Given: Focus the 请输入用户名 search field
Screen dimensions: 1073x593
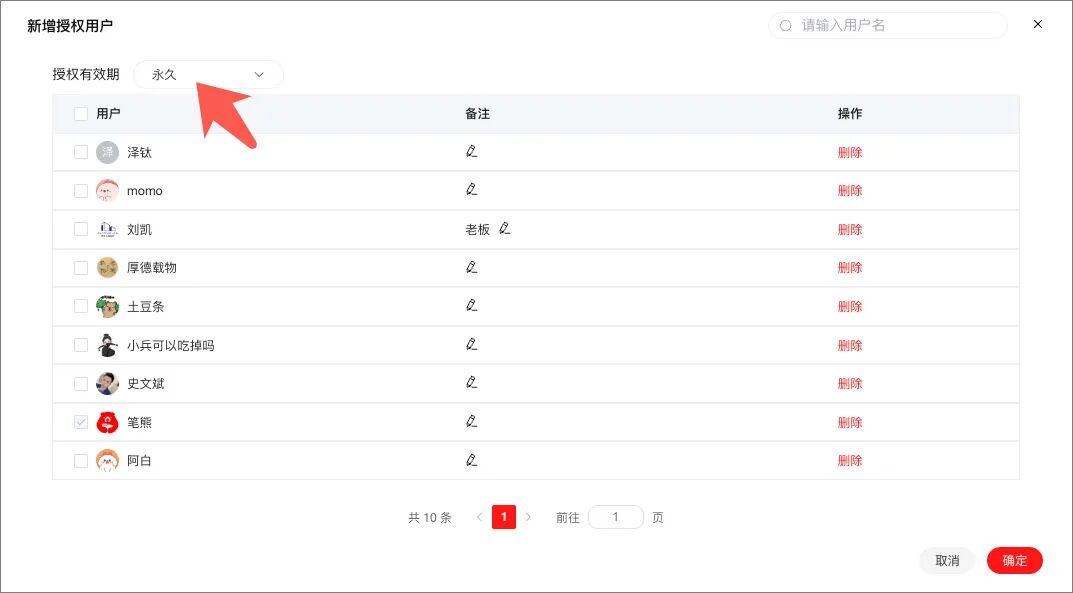Looking at the screenshot, I should 888,25.
